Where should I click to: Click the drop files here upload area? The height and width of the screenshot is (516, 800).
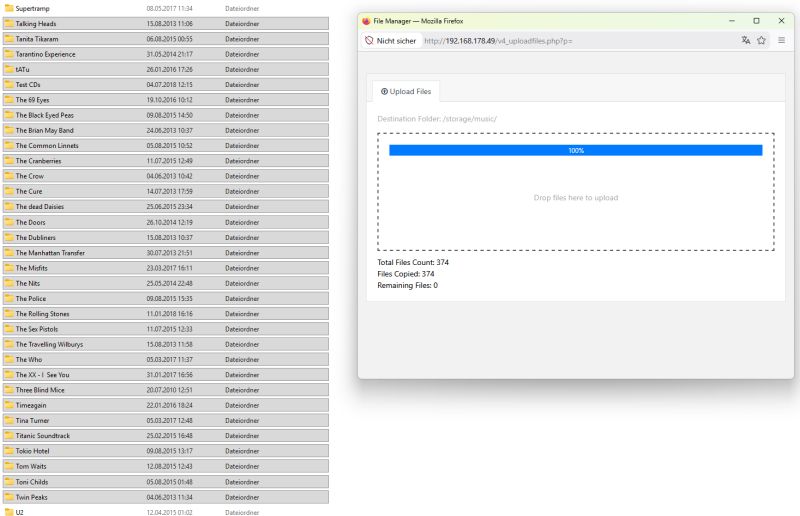click(x=575, y=198)
